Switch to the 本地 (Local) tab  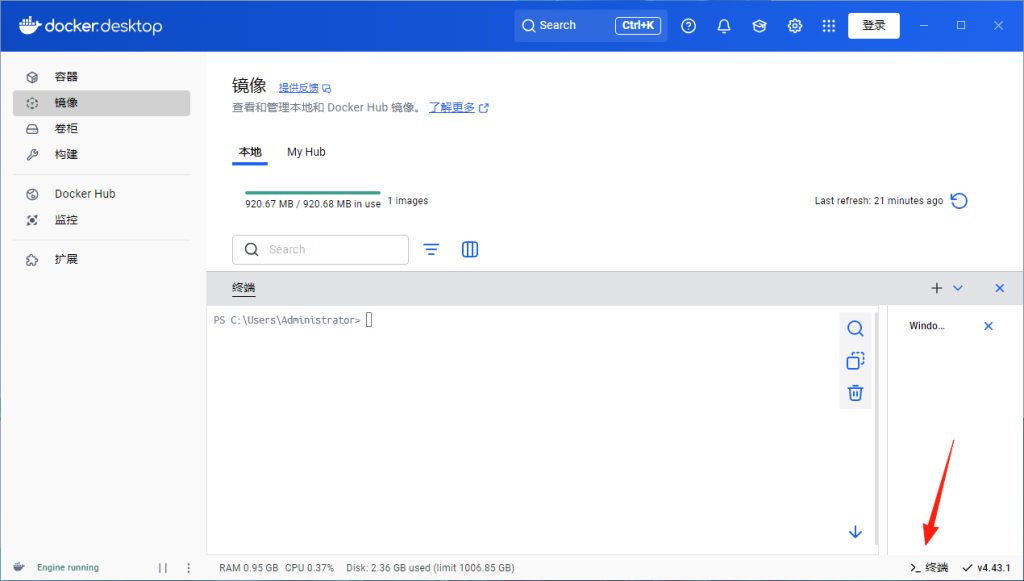point(251,151)
